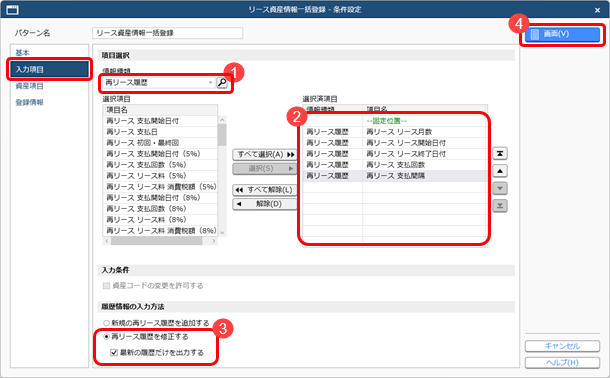This screenshot has height=378, width=610.
Task: Click horizontal scrollbar of 選択項目 list
Action: point(156,241)
